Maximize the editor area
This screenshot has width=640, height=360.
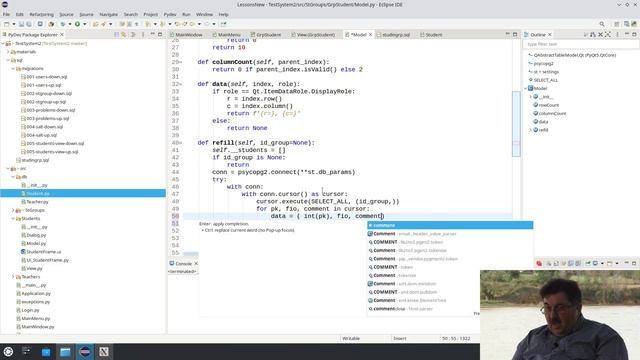[515, 34]
